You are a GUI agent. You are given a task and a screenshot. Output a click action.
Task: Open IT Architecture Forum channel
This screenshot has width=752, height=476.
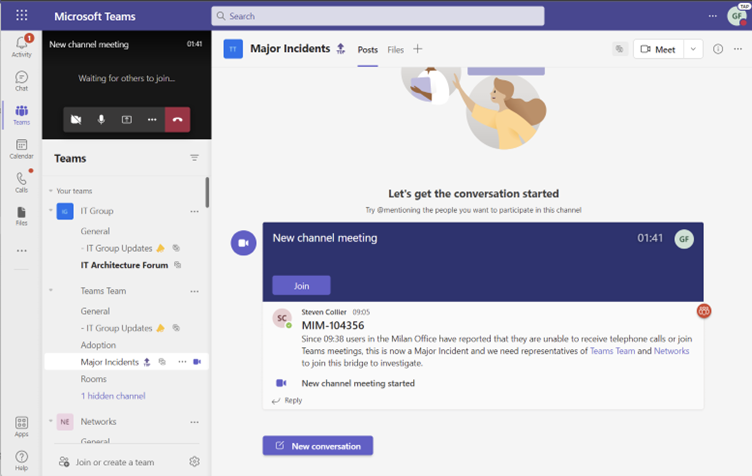(124, 265)
